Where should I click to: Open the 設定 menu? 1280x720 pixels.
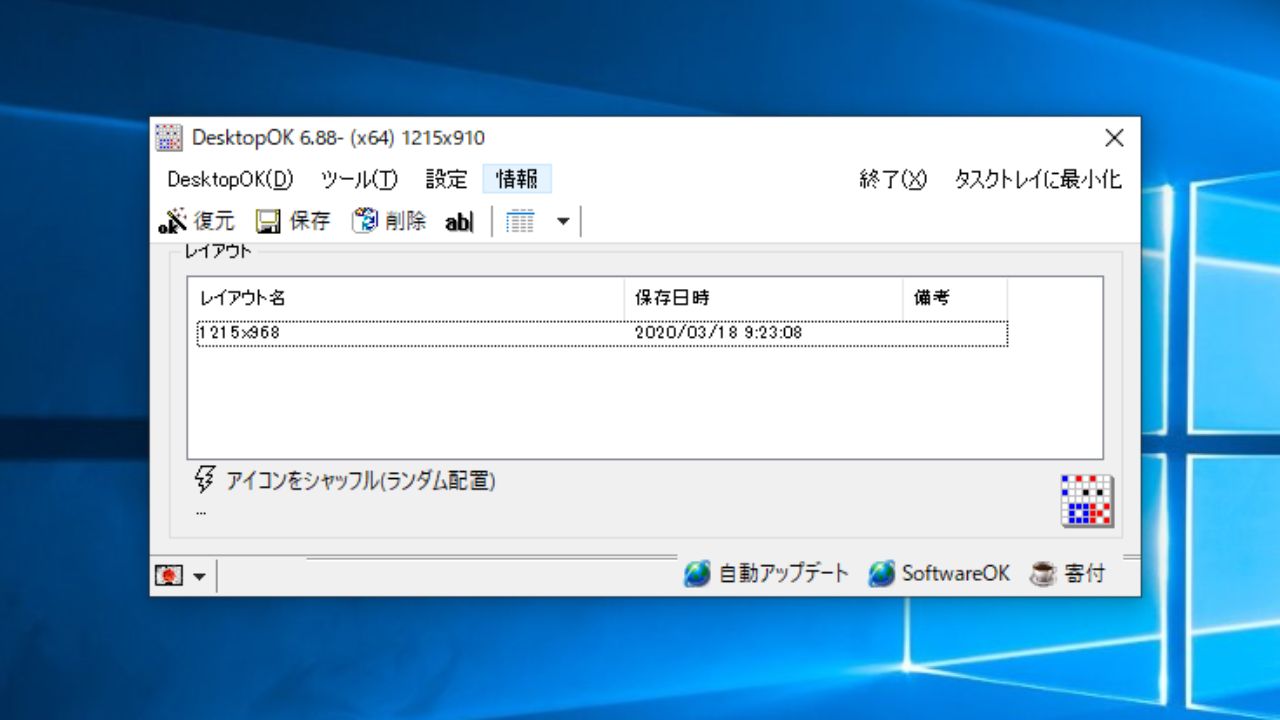446,179
